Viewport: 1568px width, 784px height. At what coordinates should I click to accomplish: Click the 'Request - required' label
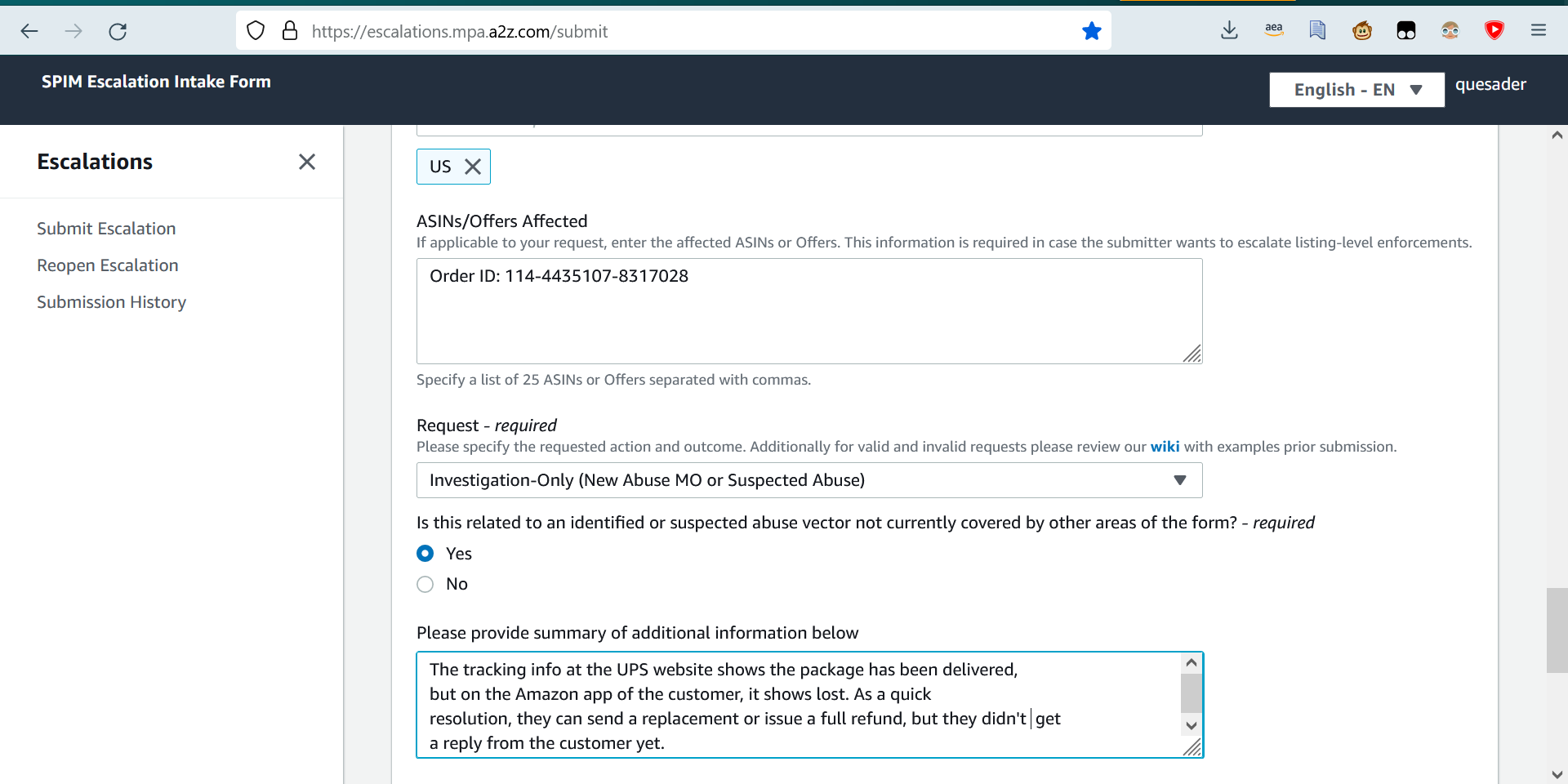[x=487, y=425]
